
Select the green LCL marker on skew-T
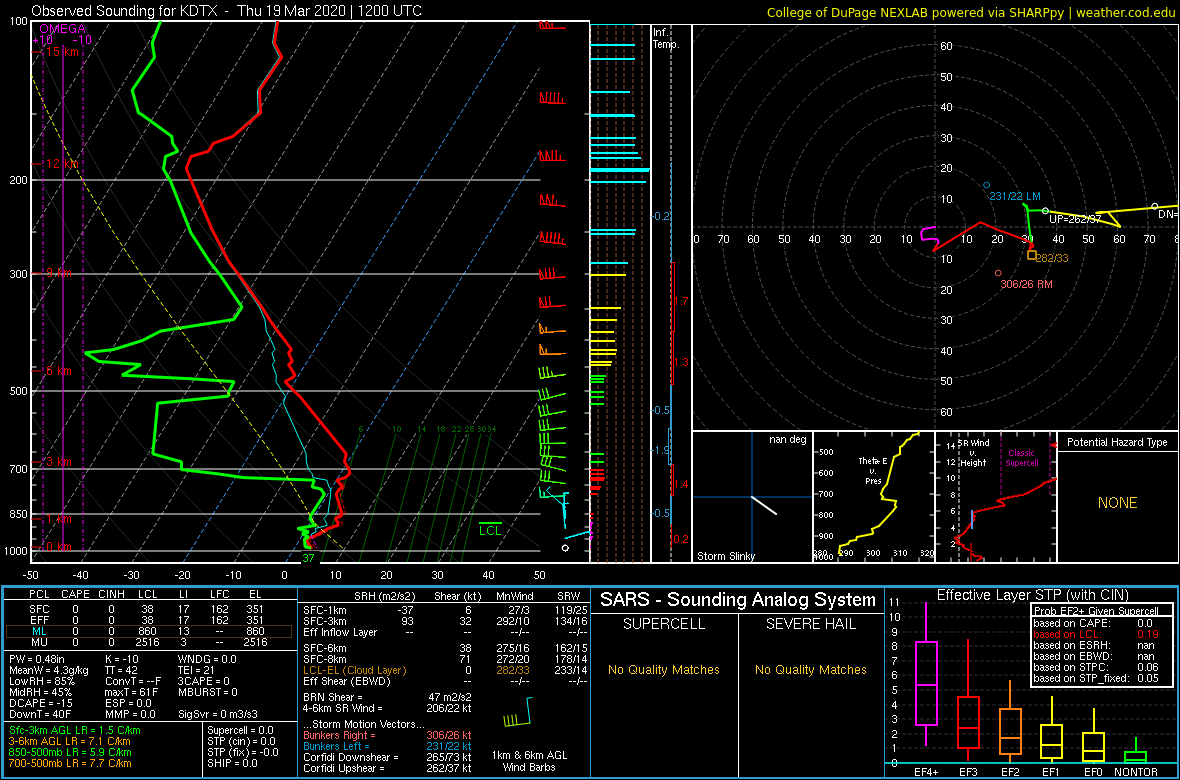point(491,529)
